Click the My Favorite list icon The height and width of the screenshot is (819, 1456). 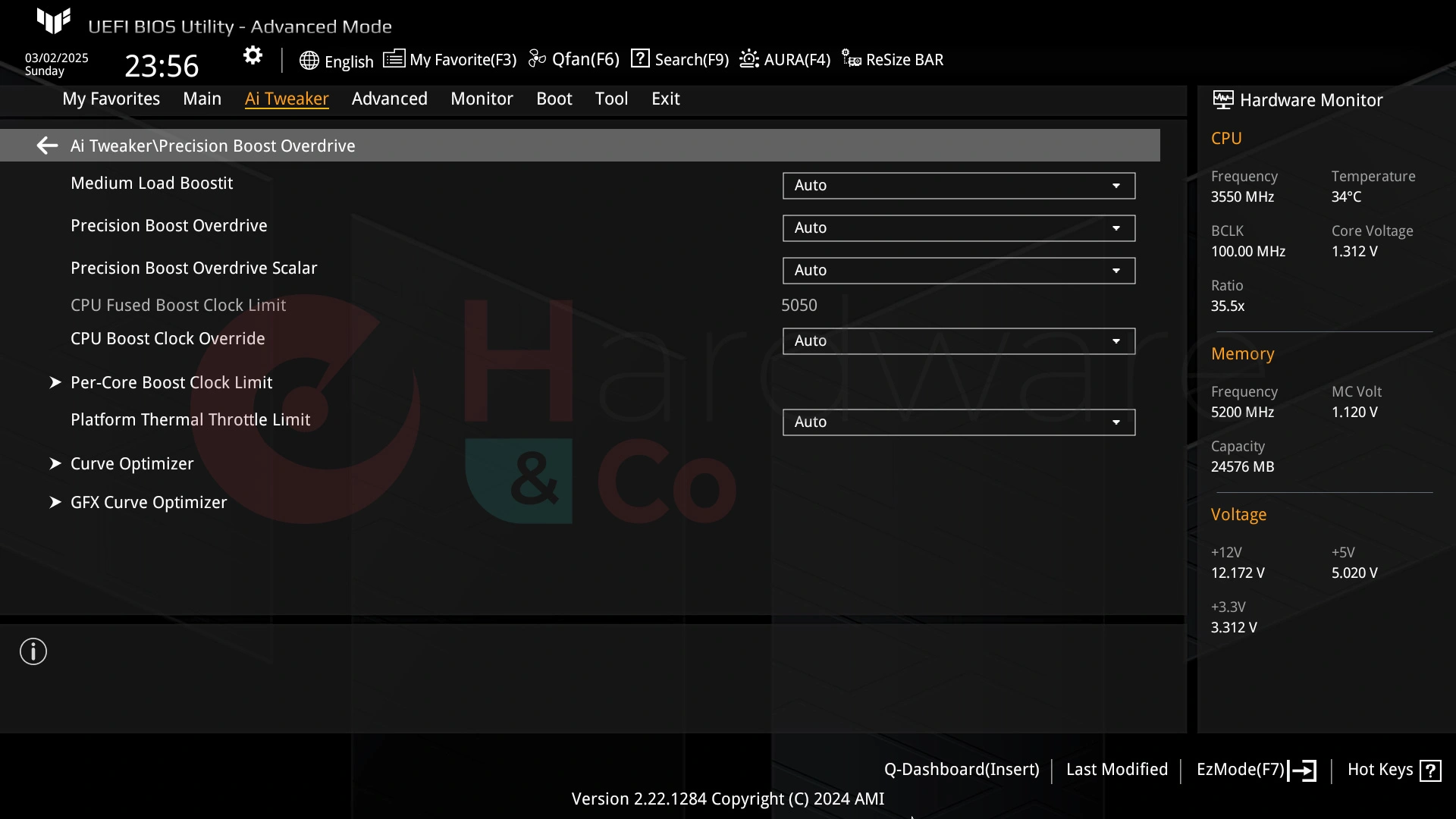[394, 58]
